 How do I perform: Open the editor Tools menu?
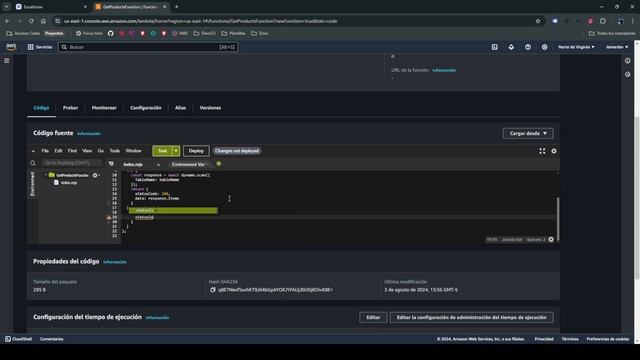tap(115, 151)
